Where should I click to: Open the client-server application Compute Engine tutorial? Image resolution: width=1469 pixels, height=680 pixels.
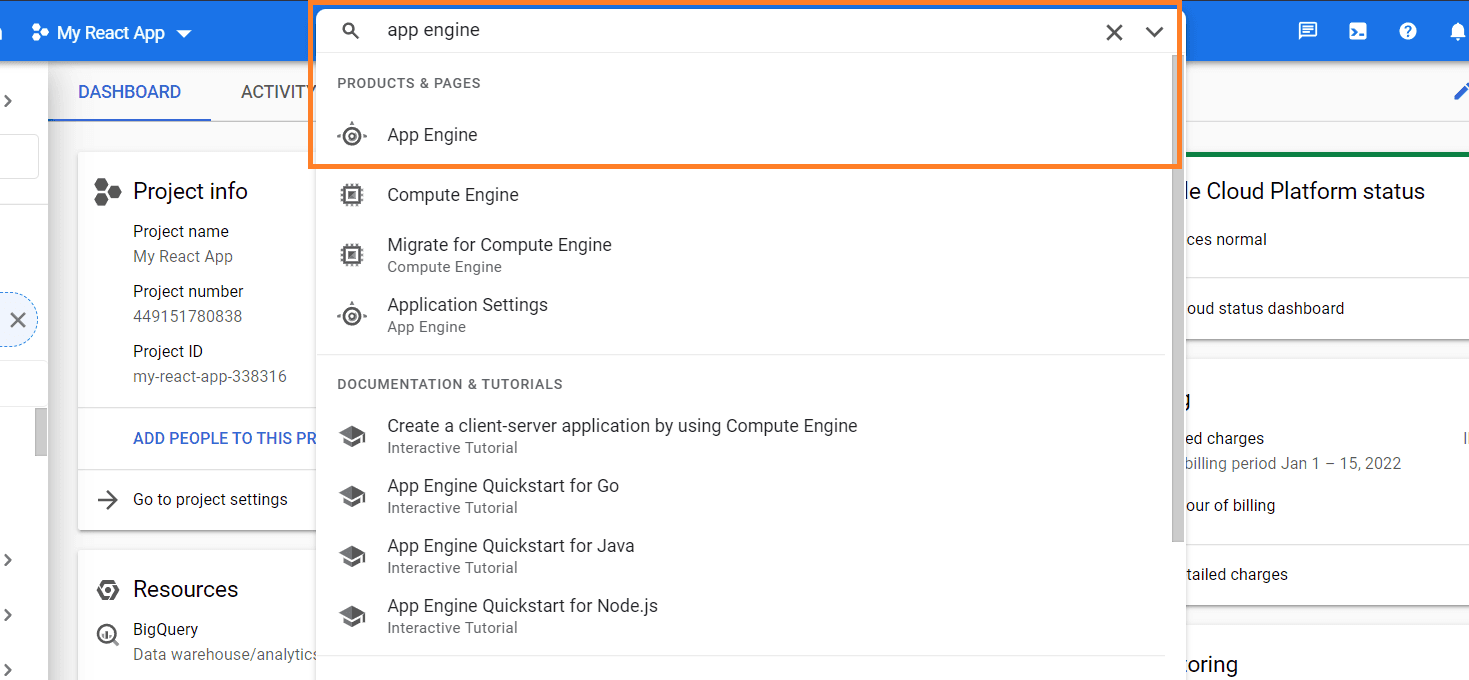tap(741, 436)
